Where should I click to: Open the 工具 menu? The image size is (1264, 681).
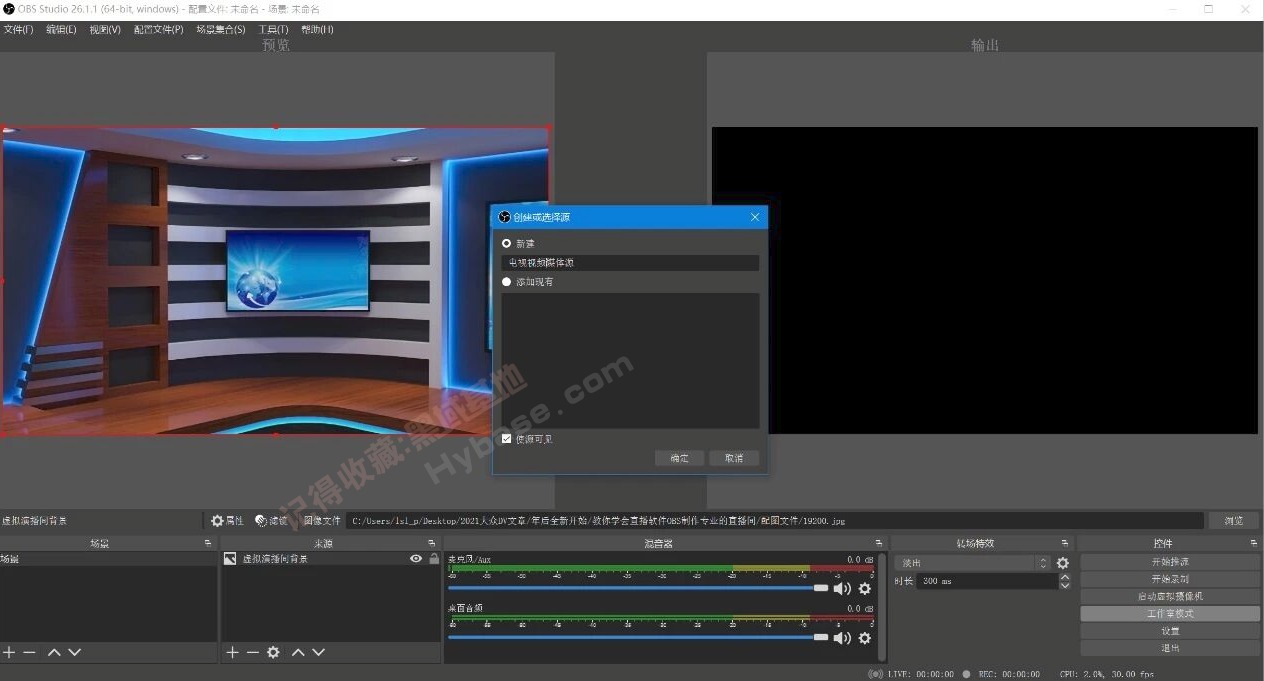(271, 29)
